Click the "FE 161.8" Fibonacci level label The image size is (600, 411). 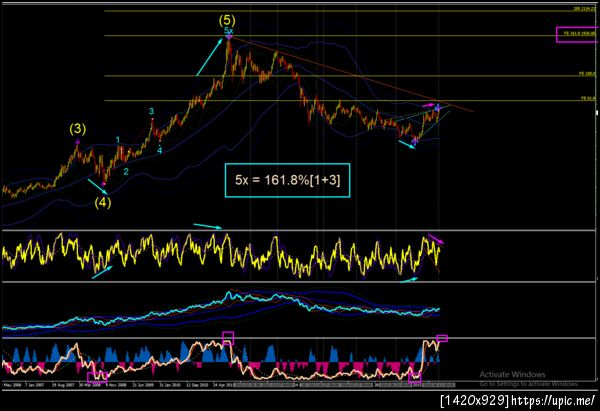[579, 34]
